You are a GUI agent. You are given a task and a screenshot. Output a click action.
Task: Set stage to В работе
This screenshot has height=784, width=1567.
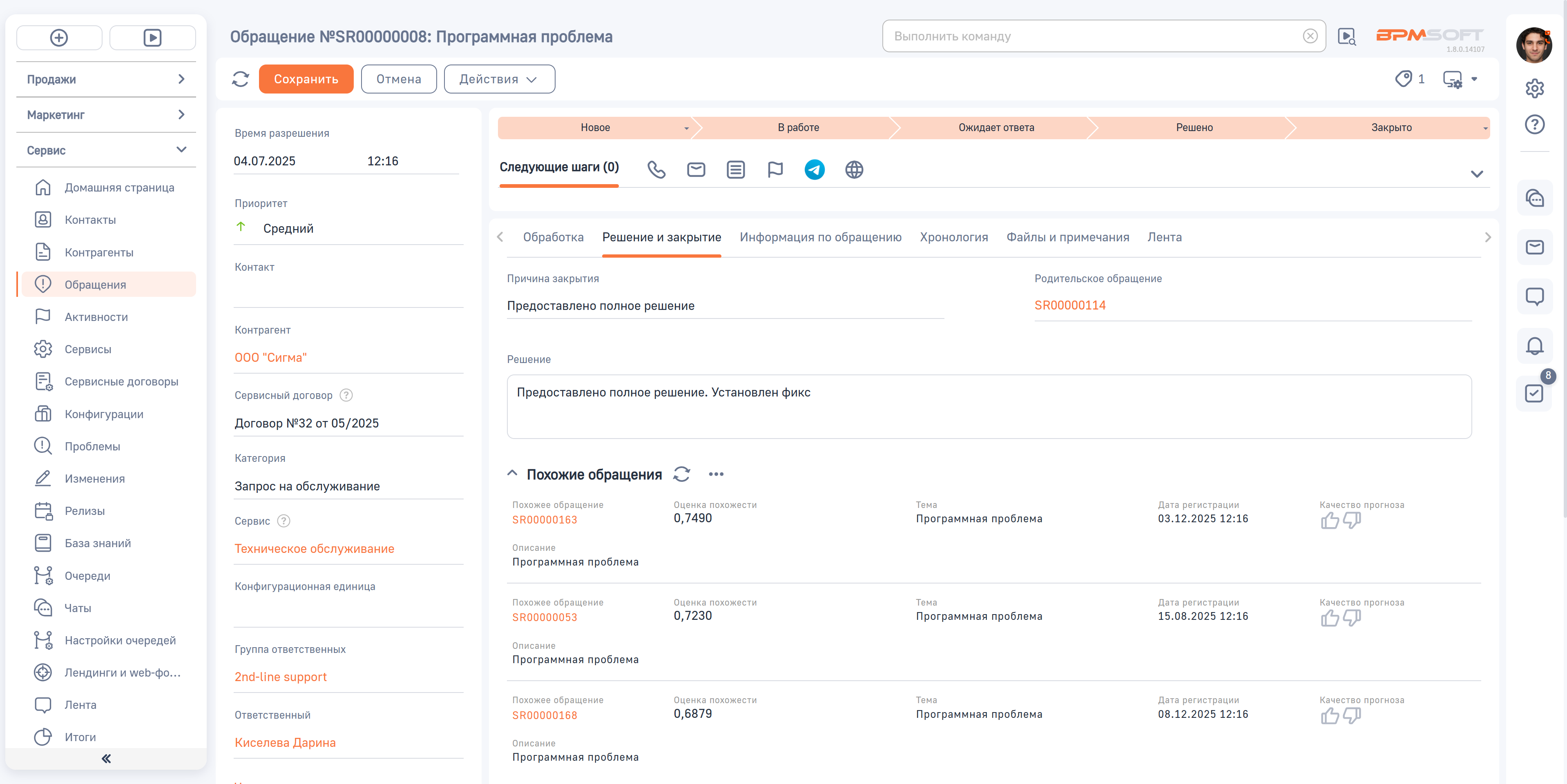(x=798, y=128)
